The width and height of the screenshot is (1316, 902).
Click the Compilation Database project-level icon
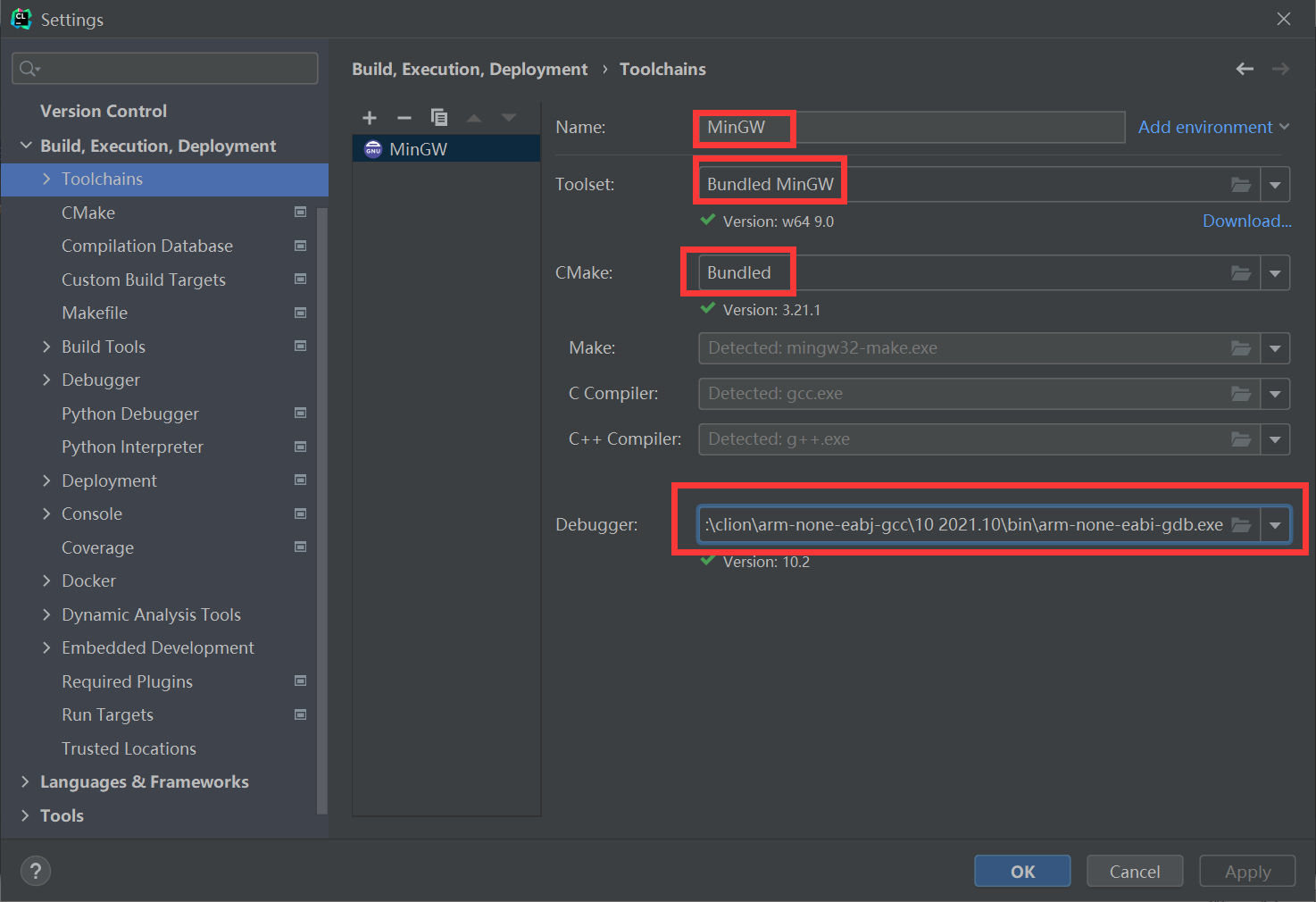(x=301, y=246)
